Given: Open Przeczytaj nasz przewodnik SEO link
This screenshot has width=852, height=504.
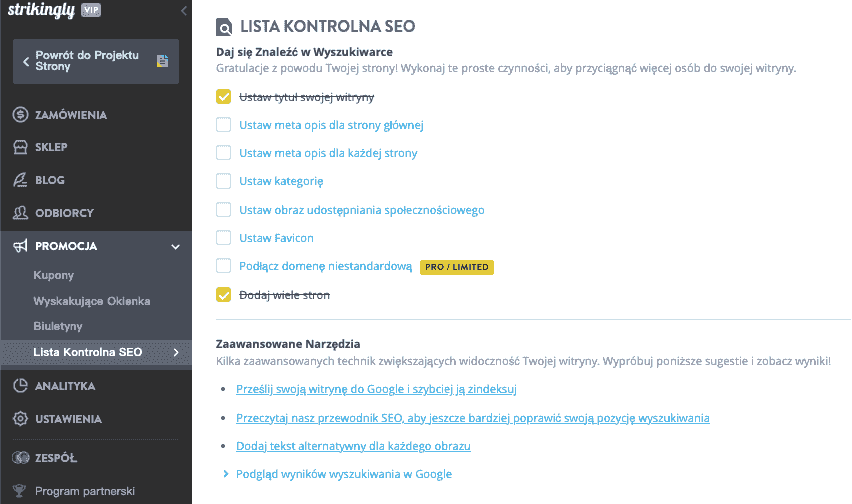Looking at the screenshot, I should [x=473, y=418].
